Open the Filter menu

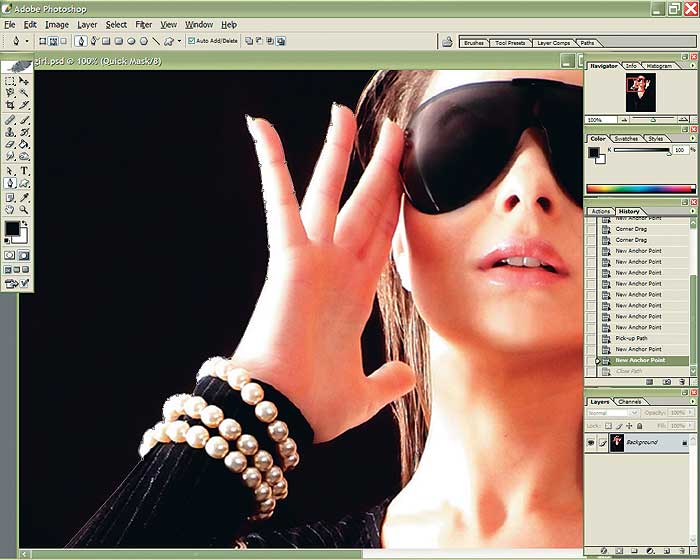pos(143,25)
